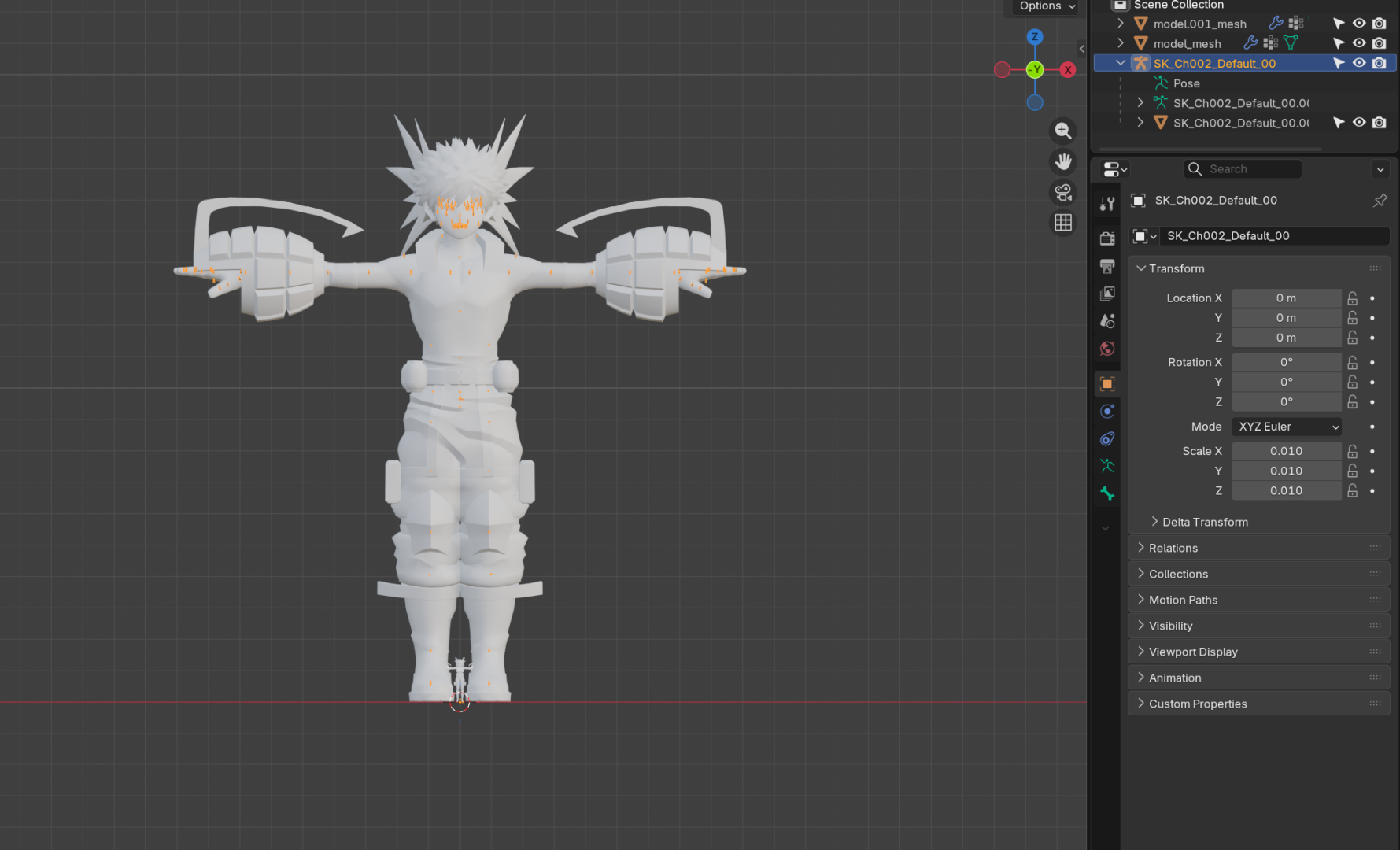The height and width of the screenshot is (850, 1400).
Task: Disable rendering of model.001_mesh
Action: pyautogui.click(x=1379, y=23)
